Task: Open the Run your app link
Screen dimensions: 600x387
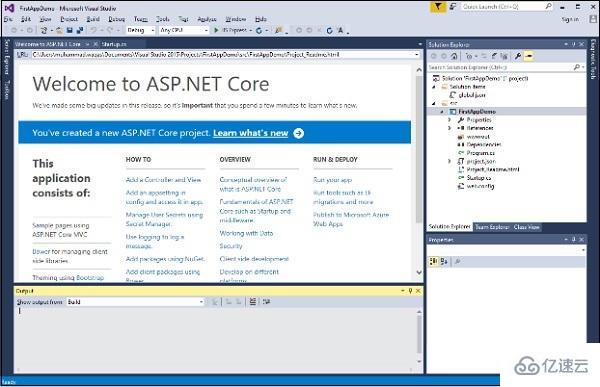Action: tap(333, 180)
